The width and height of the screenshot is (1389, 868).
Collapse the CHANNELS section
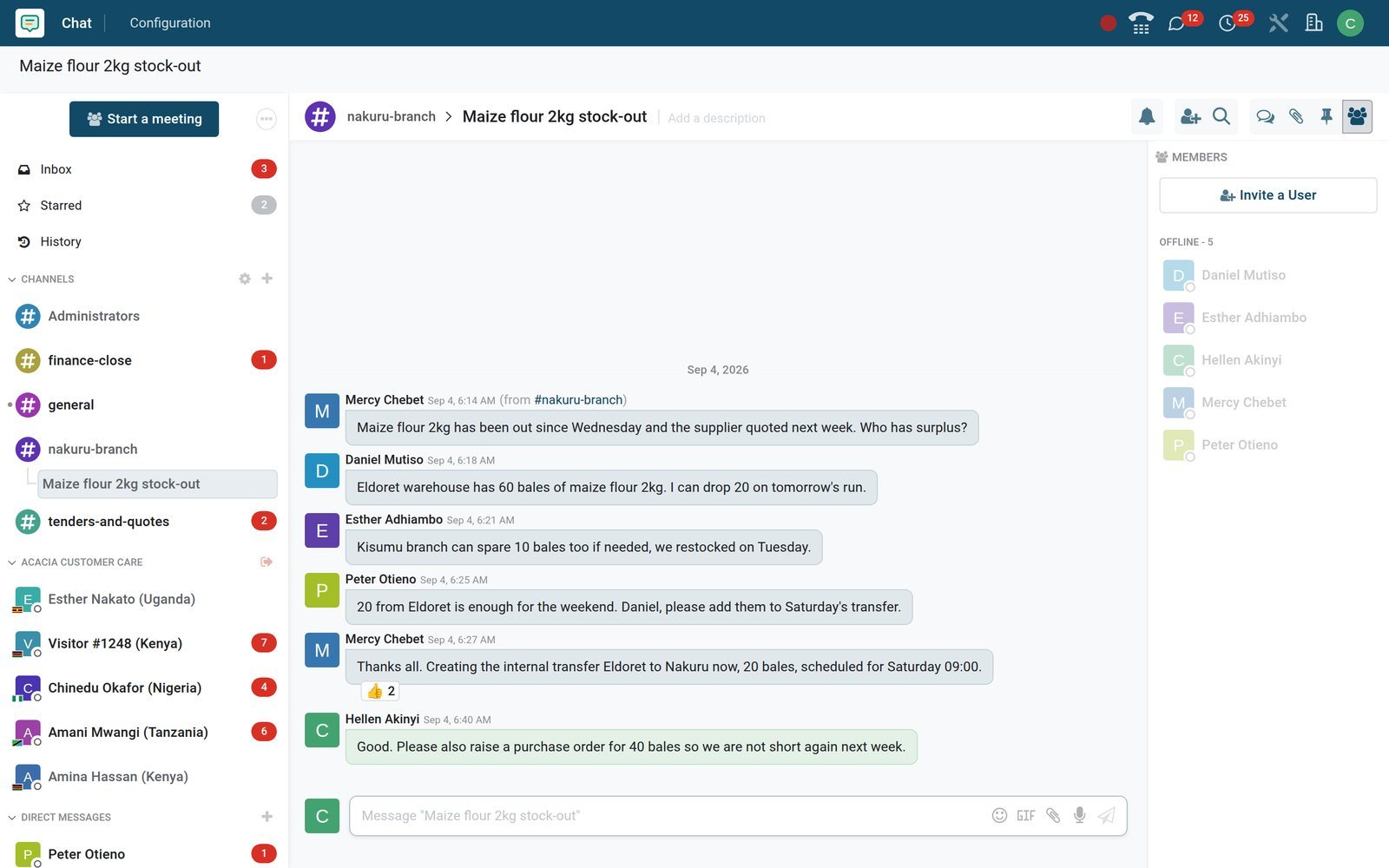tap(41, 279)
